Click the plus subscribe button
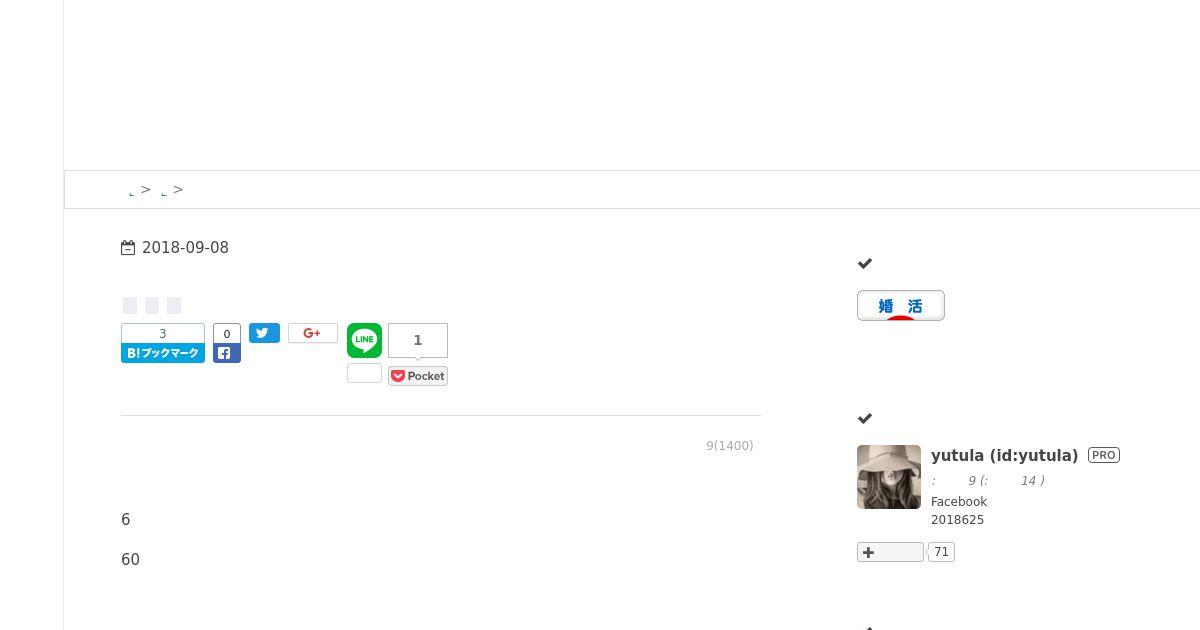This screenshot has height=630, width=1200. click(x=890, y=552)
